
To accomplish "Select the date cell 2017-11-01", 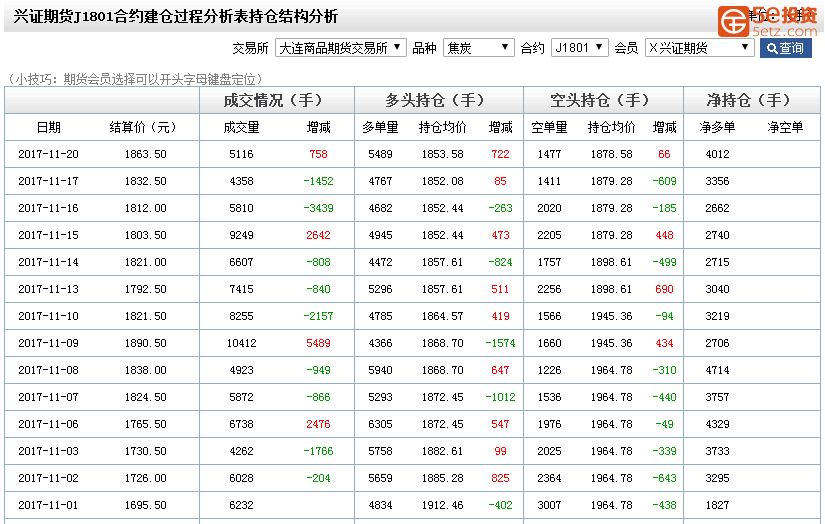I will click(48, 505).
